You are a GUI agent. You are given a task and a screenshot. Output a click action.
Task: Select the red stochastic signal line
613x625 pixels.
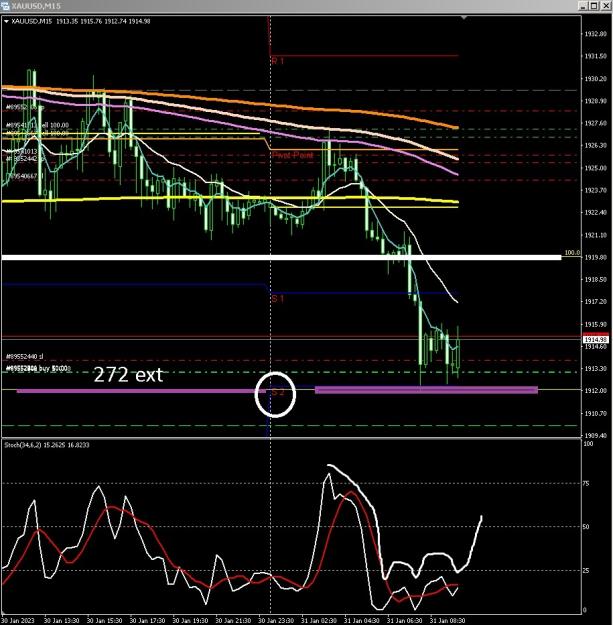[350, 493]
